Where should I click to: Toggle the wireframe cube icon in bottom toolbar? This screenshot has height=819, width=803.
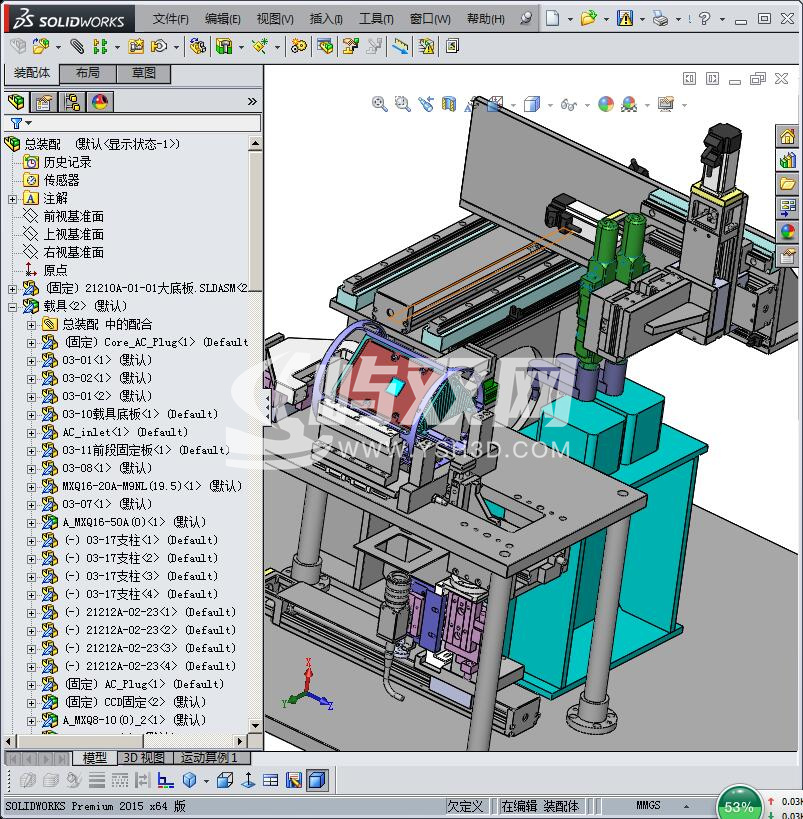pos(225,780)
